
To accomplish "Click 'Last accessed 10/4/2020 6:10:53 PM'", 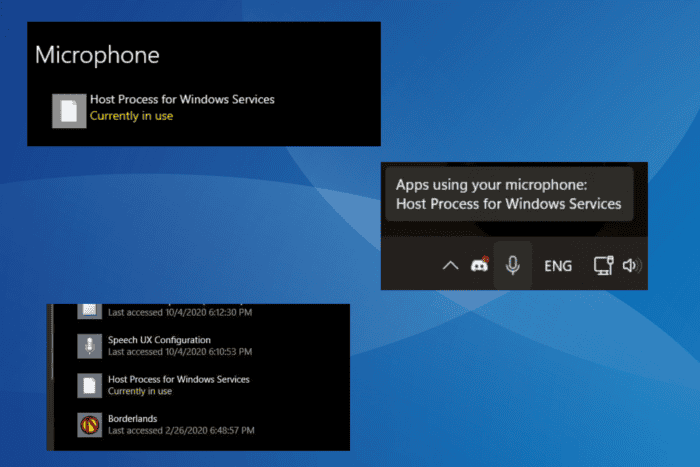I will (x=180, y=352).
